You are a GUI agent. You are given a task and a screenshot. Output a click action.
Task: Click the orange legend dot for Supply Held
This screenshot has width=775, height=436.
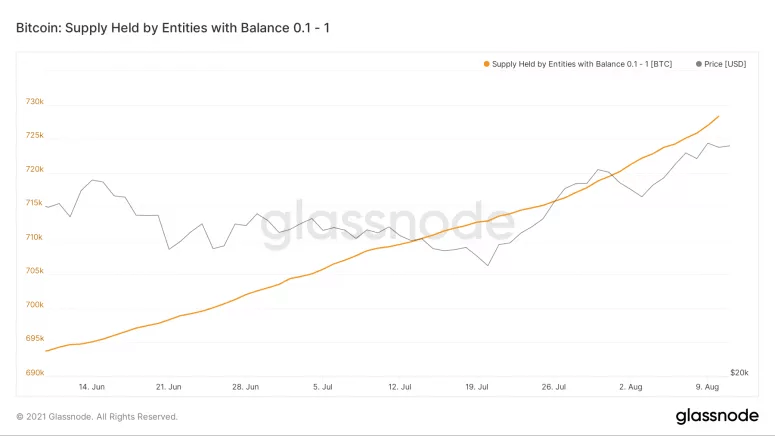click(x=487, y=63)
